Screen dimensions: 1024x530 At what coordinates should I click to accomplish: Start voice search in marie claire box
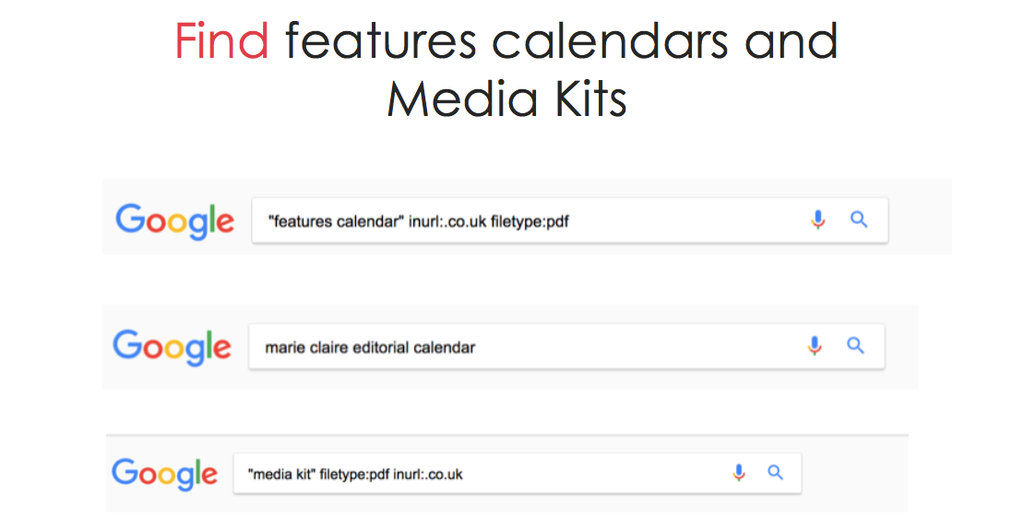(814, 346)
